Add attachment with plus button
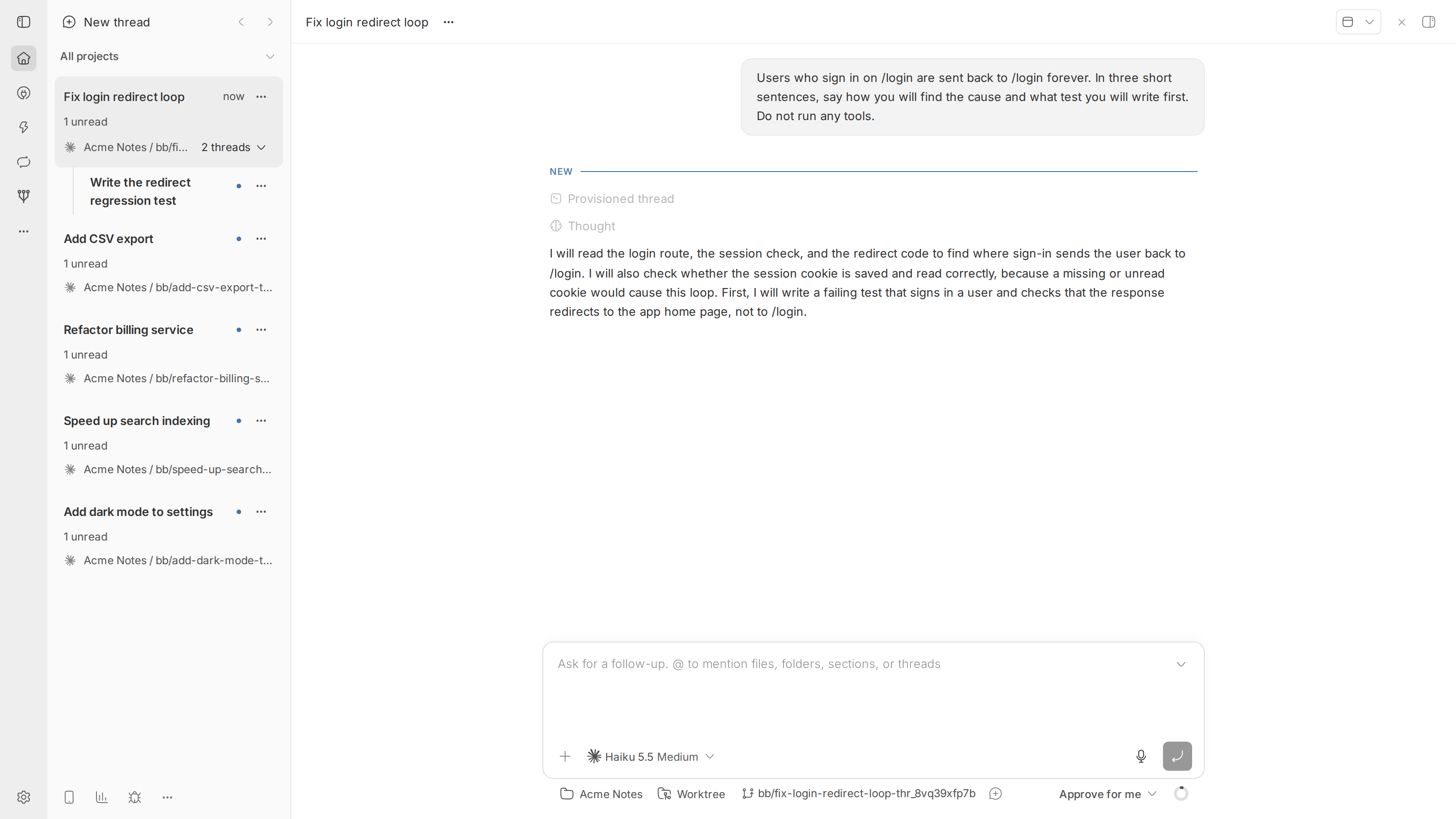The height and width of the screenshot is (819, 1456). click(x=565, y=756)
